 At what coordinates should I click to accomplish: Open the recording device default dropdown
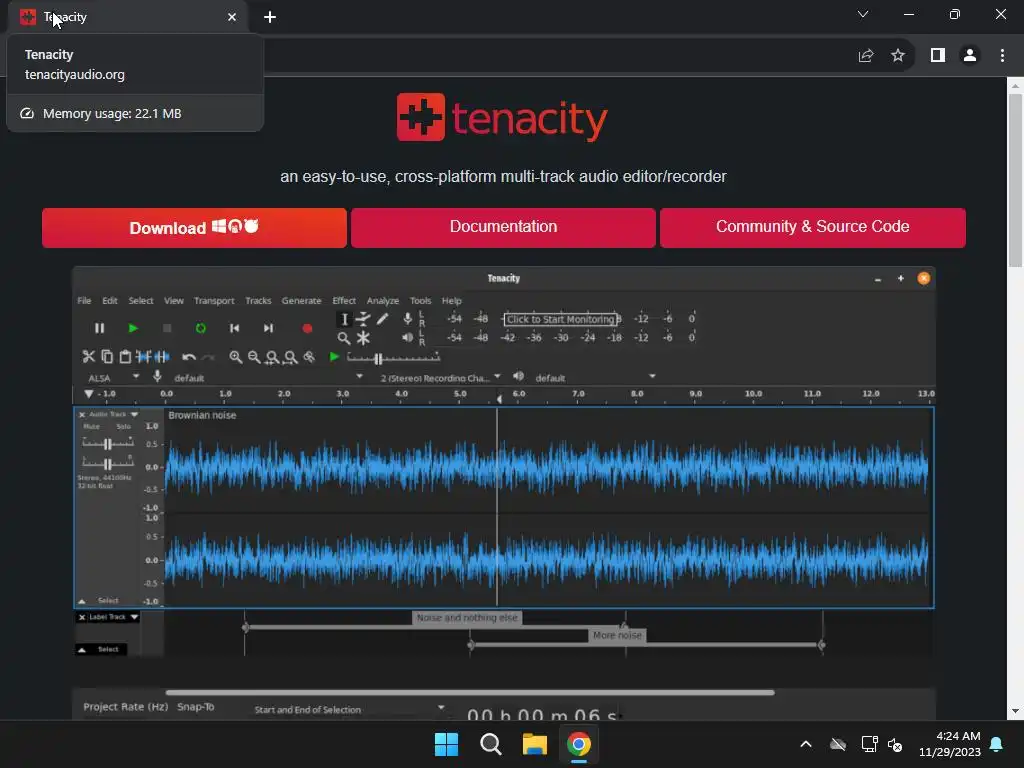tap(266, 377)
